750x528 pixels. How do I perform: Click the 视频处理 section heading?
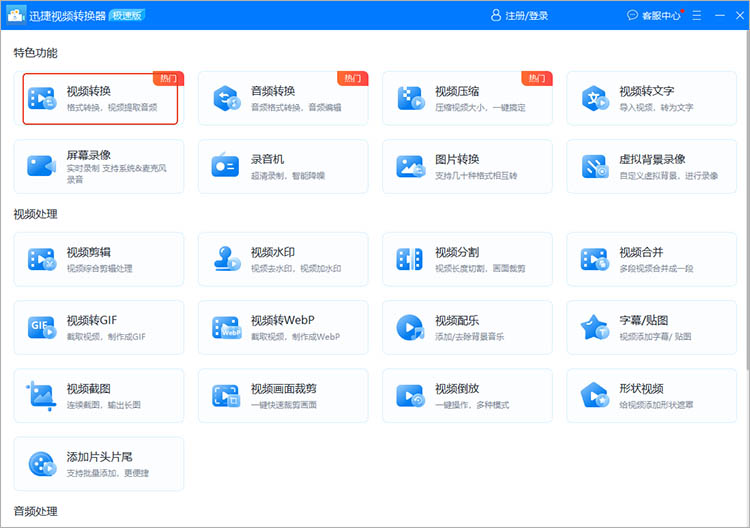point(35,214)
